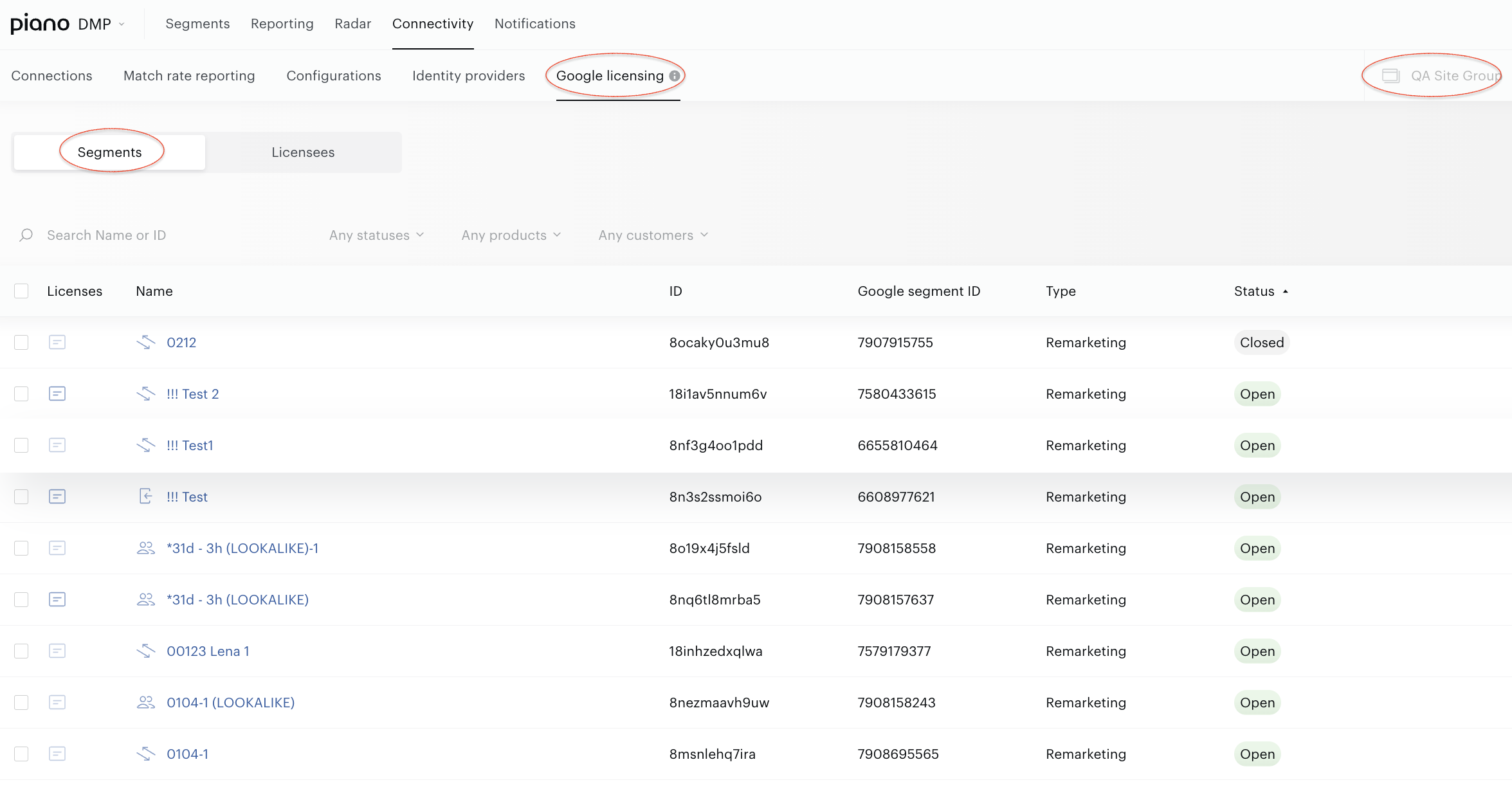This screenshot has height=789, width=1512.
Task: Open license icon for 0104-1 (LOOKALIKE)
Action: pyautogui.click(x=57, y=702)
